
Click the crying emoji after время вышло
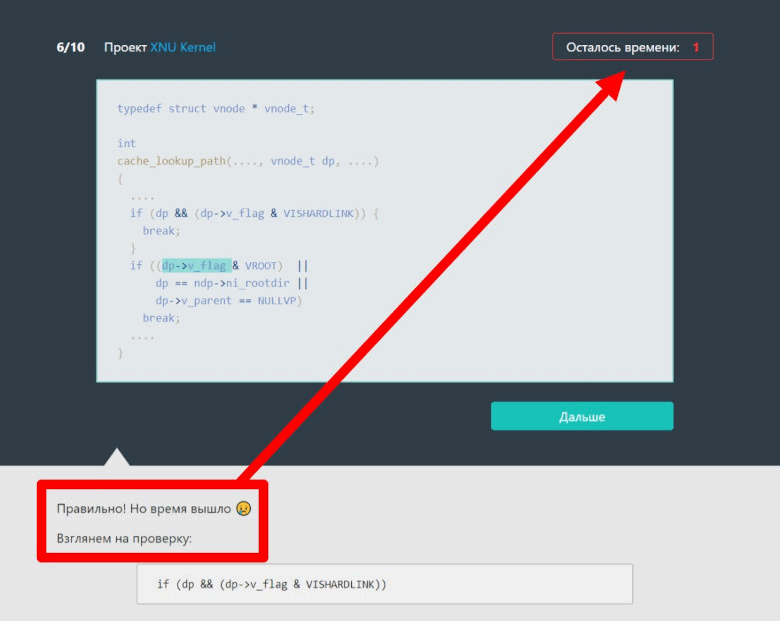[243, 508]
